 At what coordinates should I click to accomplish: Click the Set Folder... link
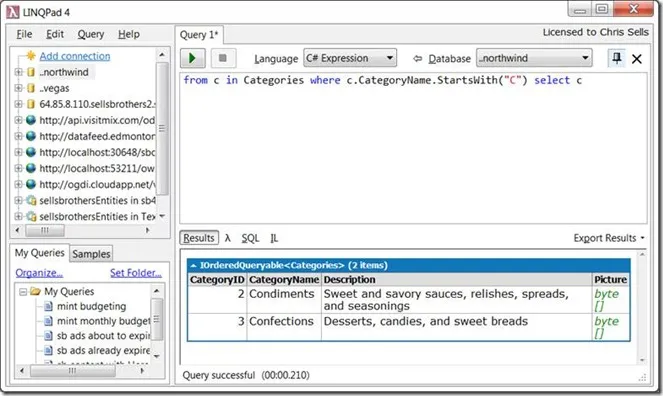(136, 273)
